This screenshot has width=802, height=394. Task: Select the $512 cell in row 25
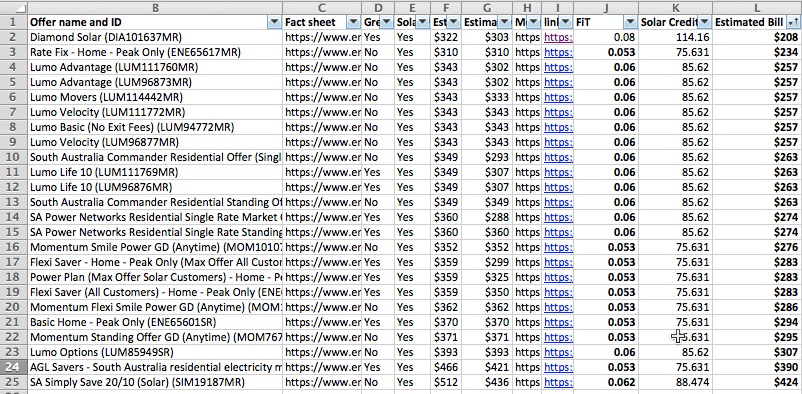446,382
